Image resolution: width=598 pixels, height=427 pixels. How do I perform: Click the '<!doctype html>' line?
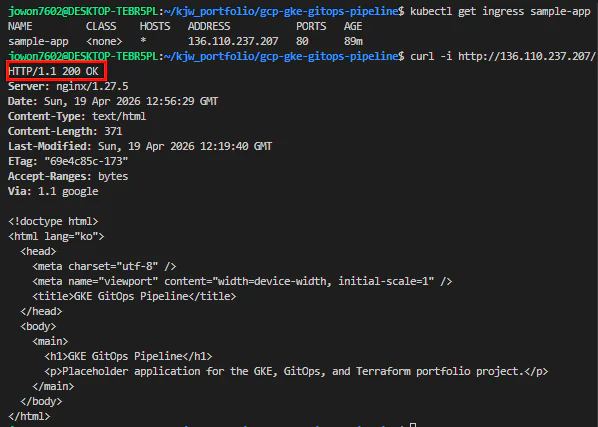point(53,222)
